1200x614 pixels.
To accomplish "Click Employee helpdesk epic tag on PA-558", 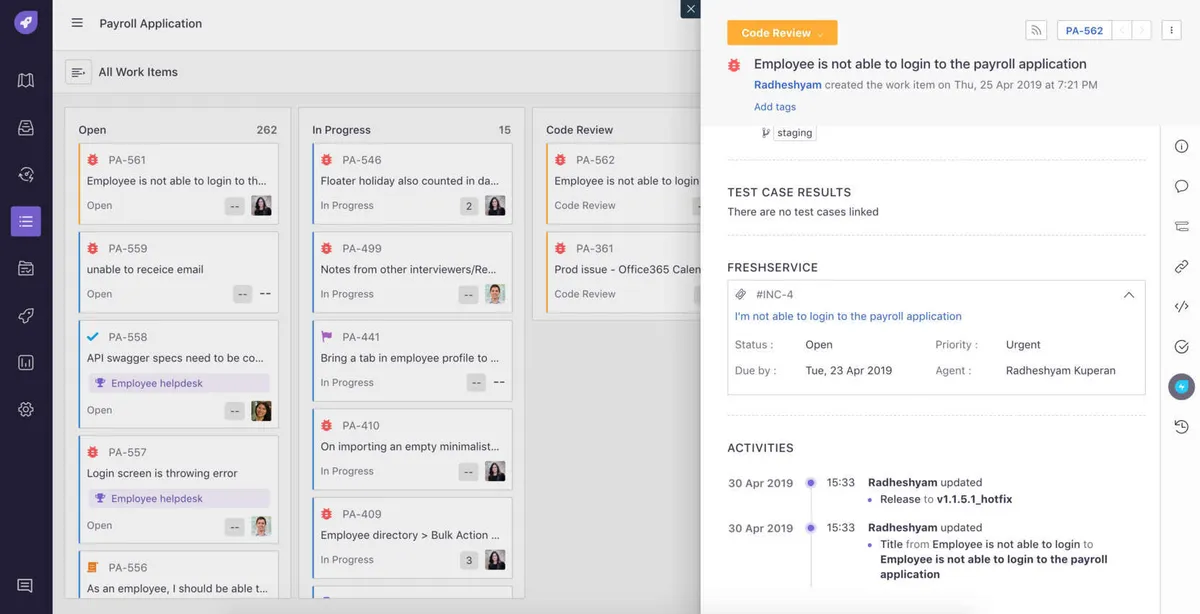I will (178, 383).
